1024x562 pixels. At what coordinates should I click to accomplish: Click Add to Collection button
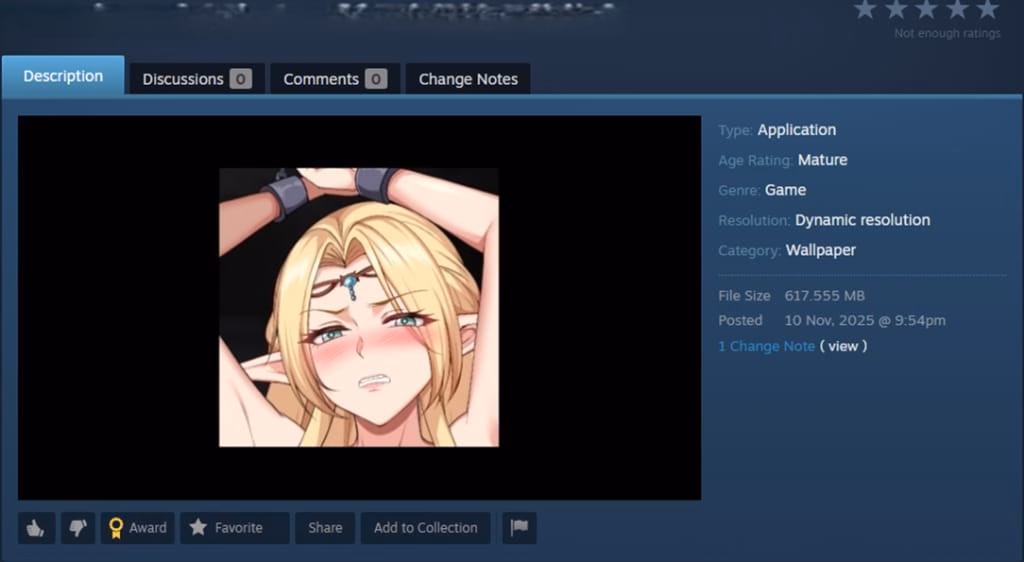coord(425,528)
